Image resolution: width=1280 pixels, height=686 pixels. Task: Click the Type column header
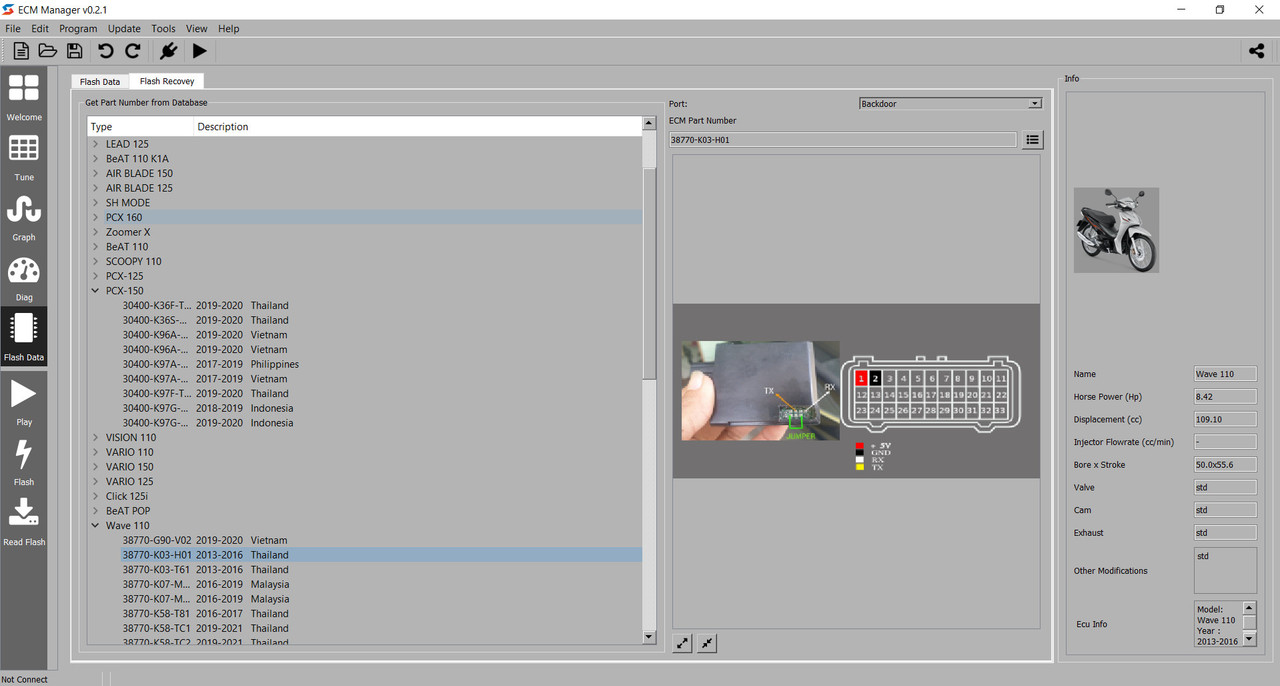(x=141, y=127)
